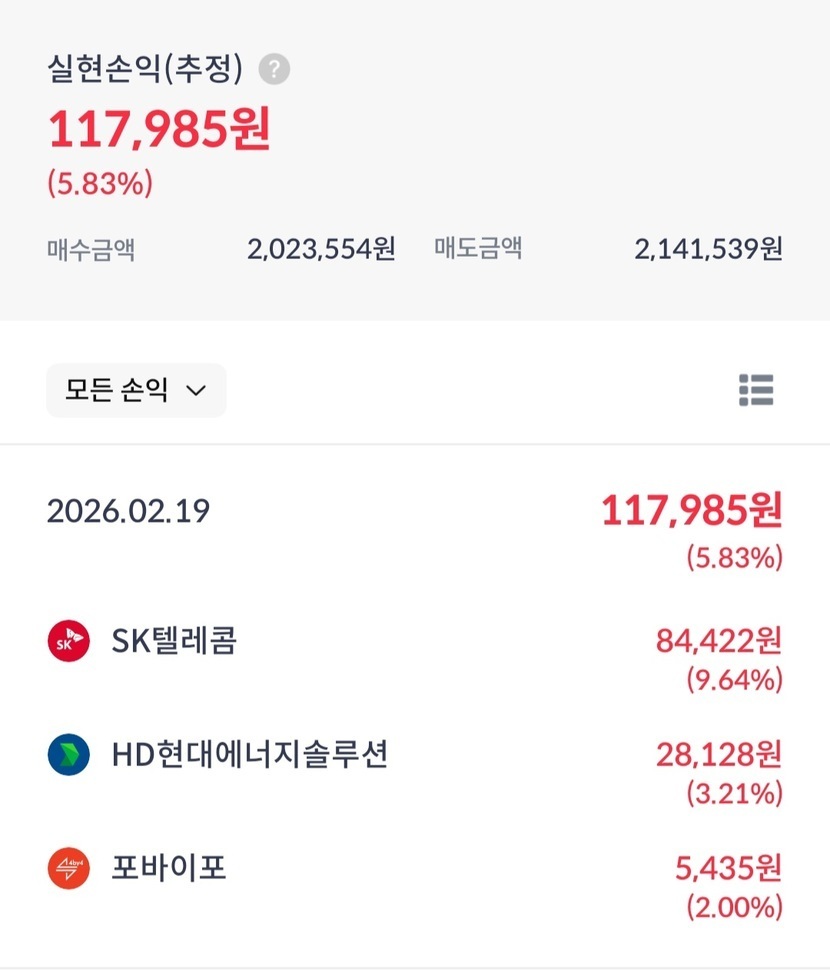
Task: Open the 모든 손익 filter dropdown
Action: [x=136, y=390]
